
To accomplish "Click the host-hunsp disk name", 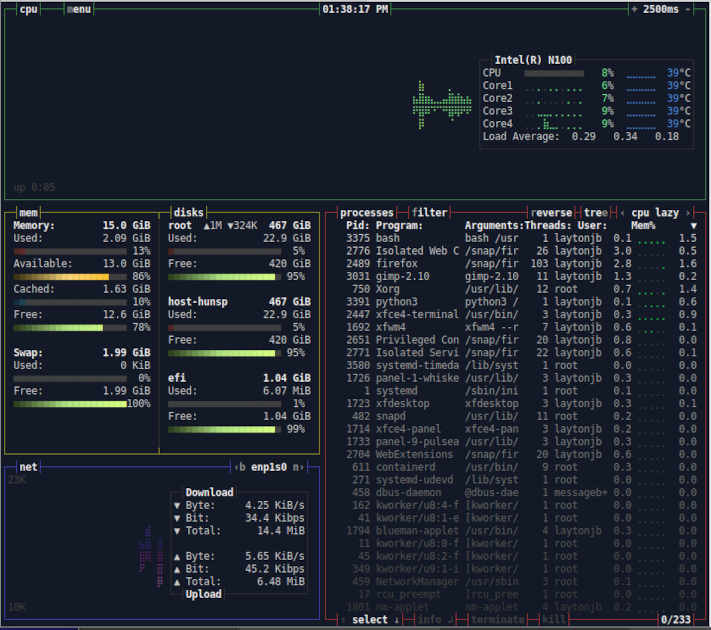I will pyautogui.click(x=198, y=302).
